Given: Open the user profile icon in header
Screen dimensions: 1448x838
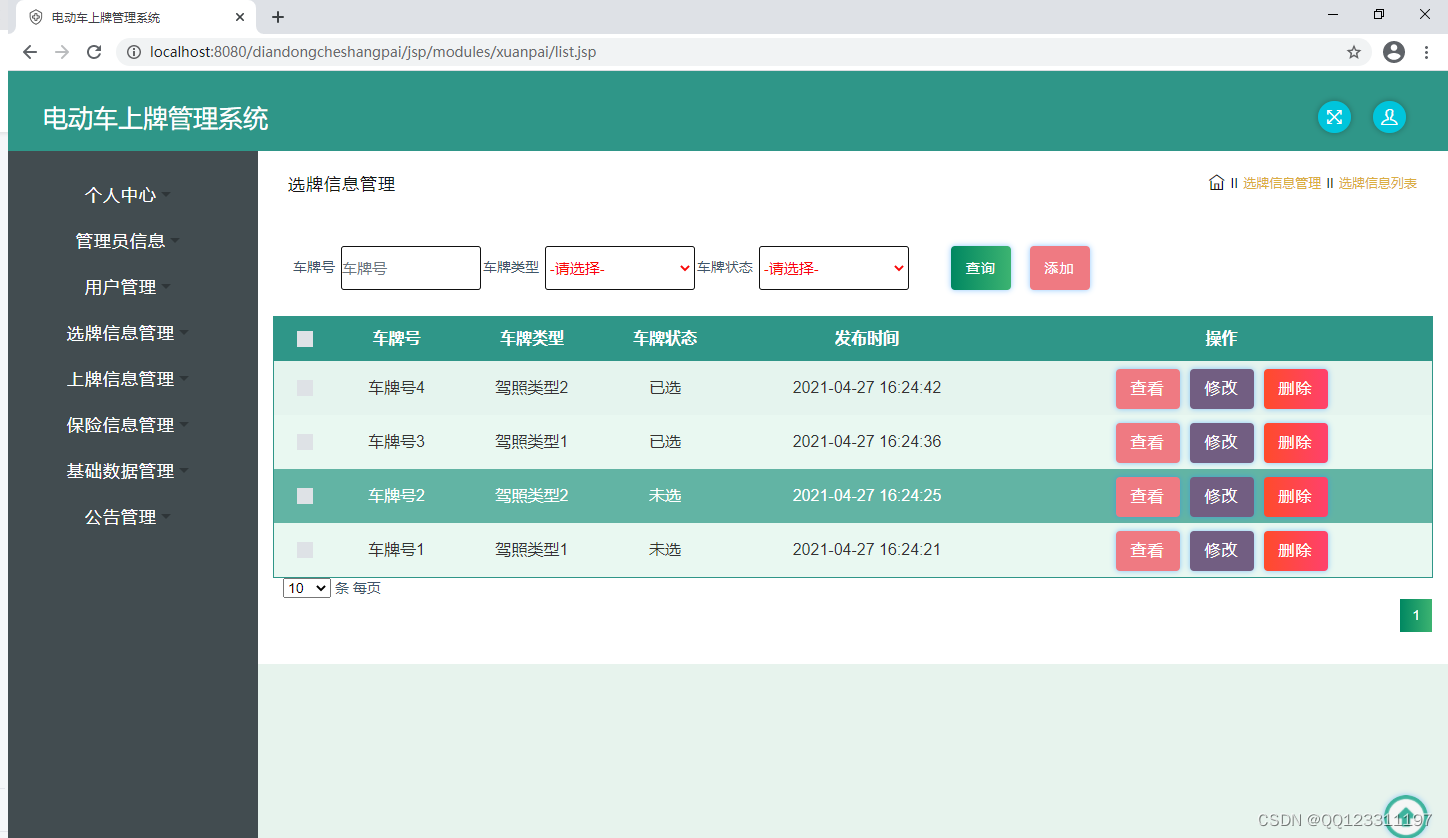Looking at the screenshot, I should point(1389,117).
